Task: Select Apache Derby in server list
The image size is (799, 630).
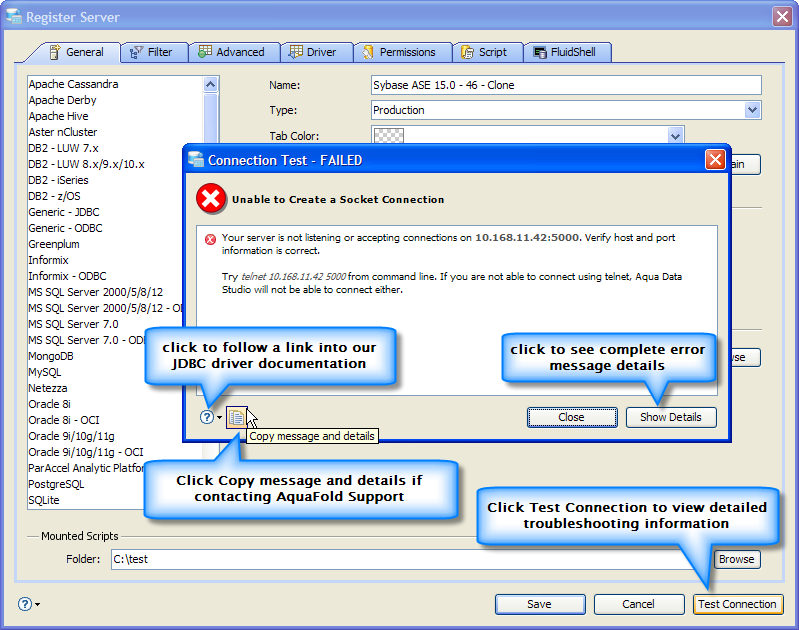Action: click(62, 100)
